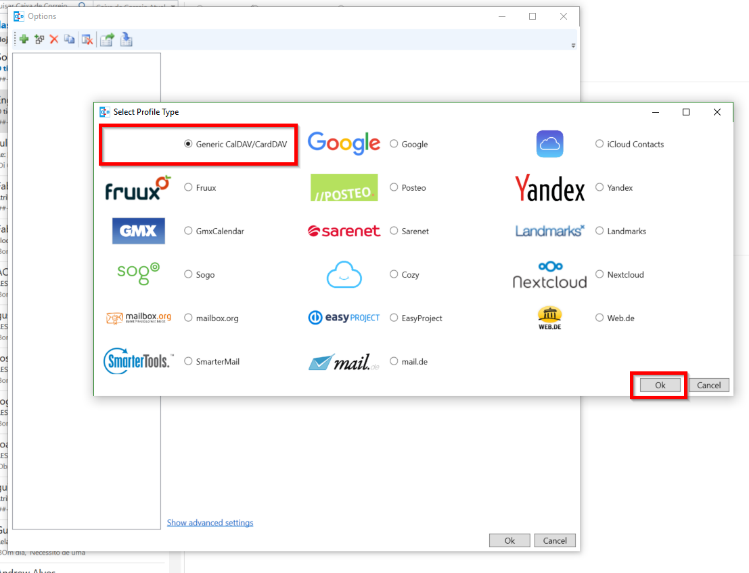Viewport: 749px width, 573px height.
Task: Select the Cozy profile type radio
Action: (x=394, y=274)
